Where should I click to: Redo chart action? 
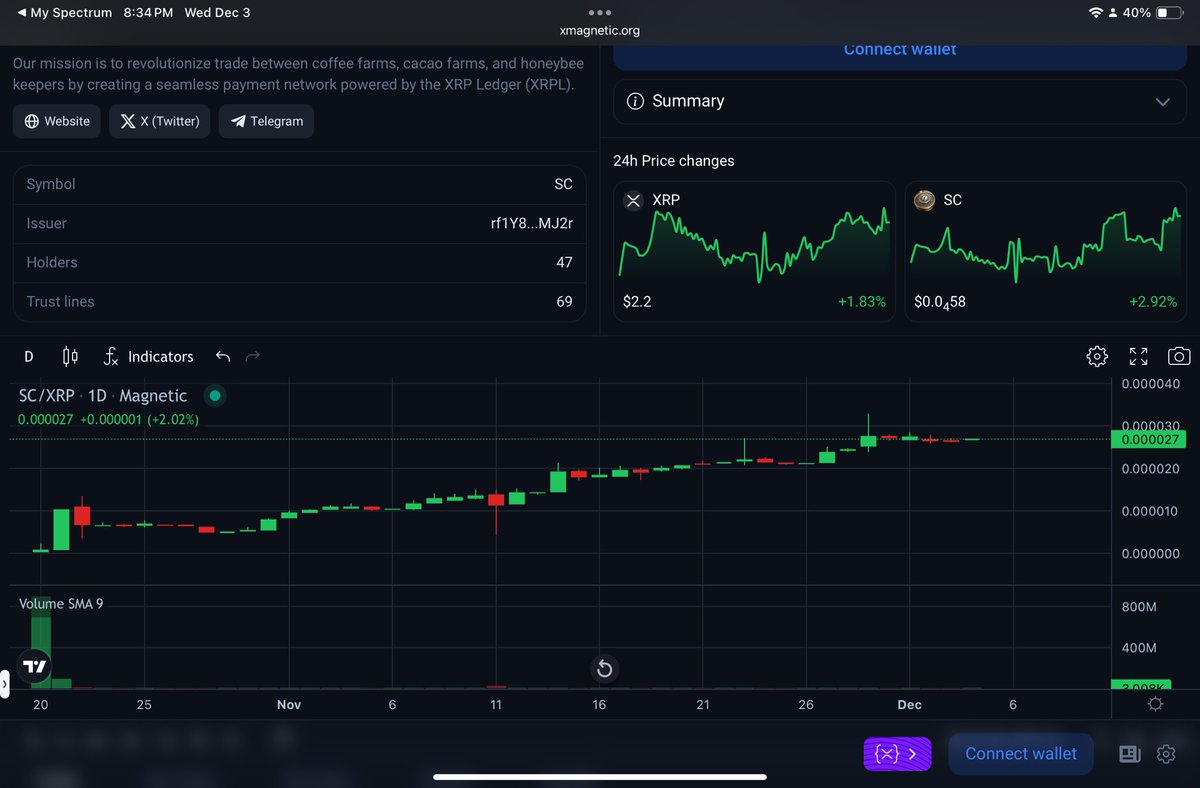click(x=253, y=356)
